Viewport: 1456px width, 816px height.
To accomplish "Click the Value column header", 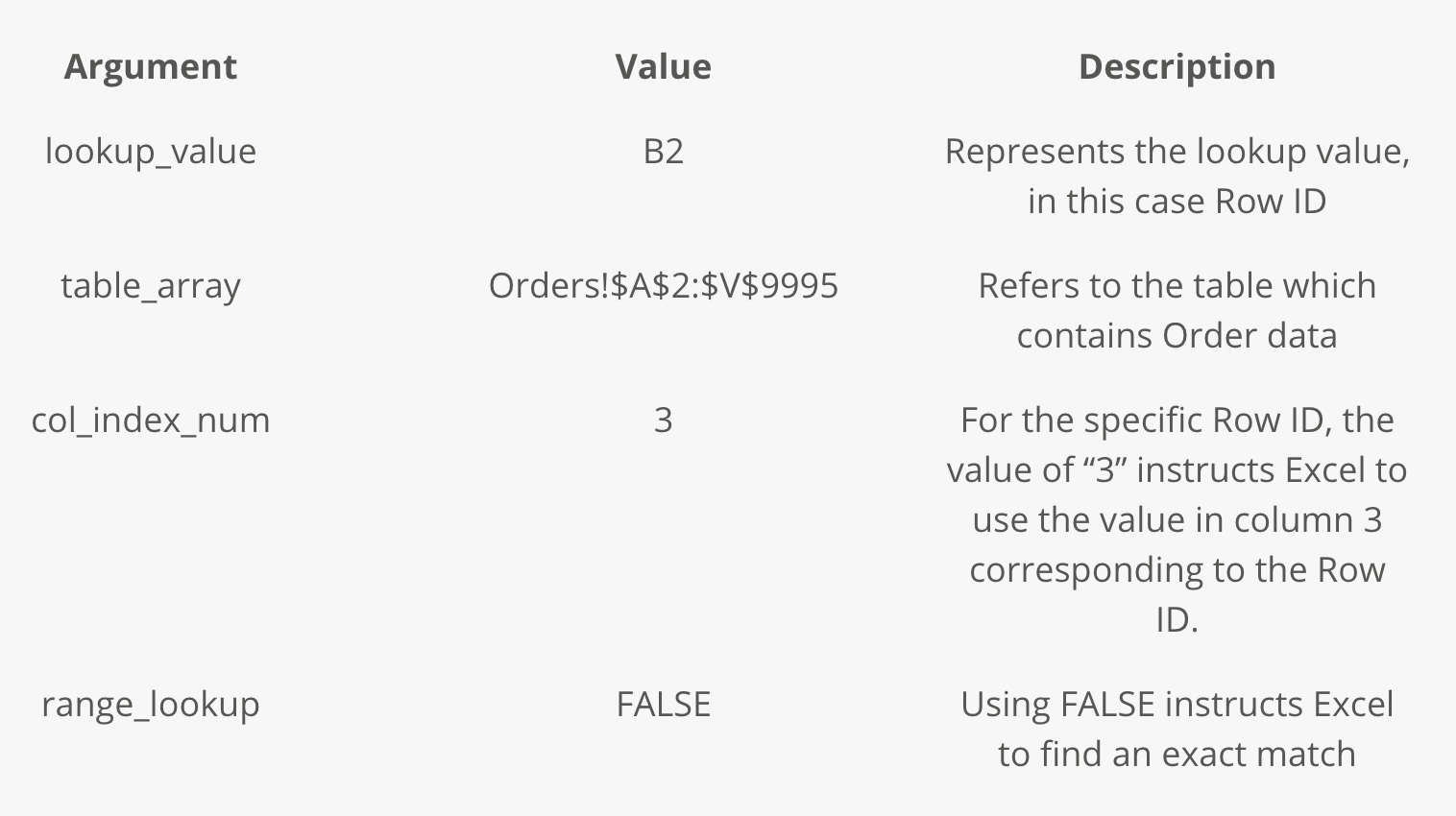I will pos(663,66).
